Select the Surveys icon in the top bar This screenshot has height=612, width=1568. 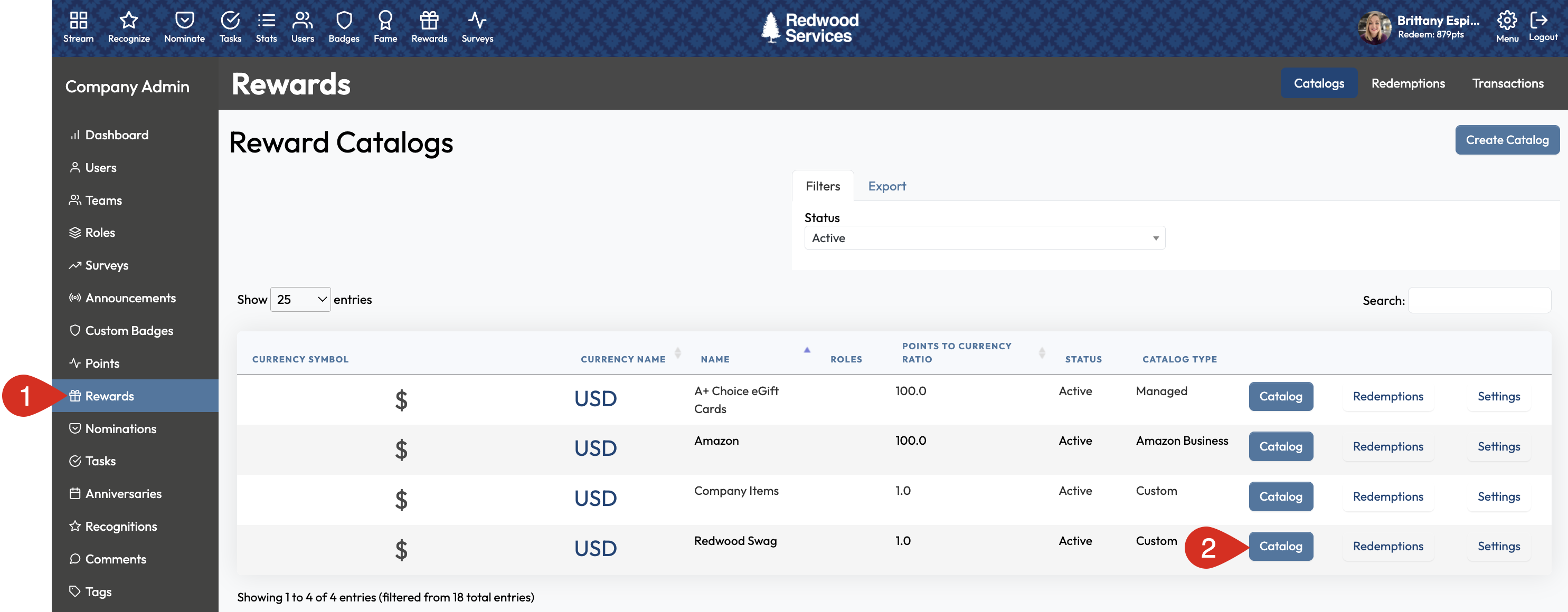pos(477,25)
